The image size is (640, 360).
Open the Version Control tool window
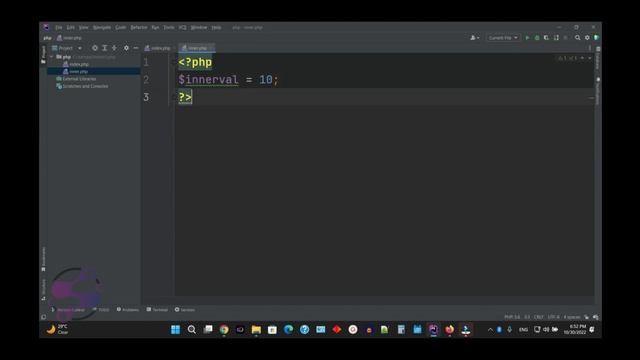(x=68, y=310)
